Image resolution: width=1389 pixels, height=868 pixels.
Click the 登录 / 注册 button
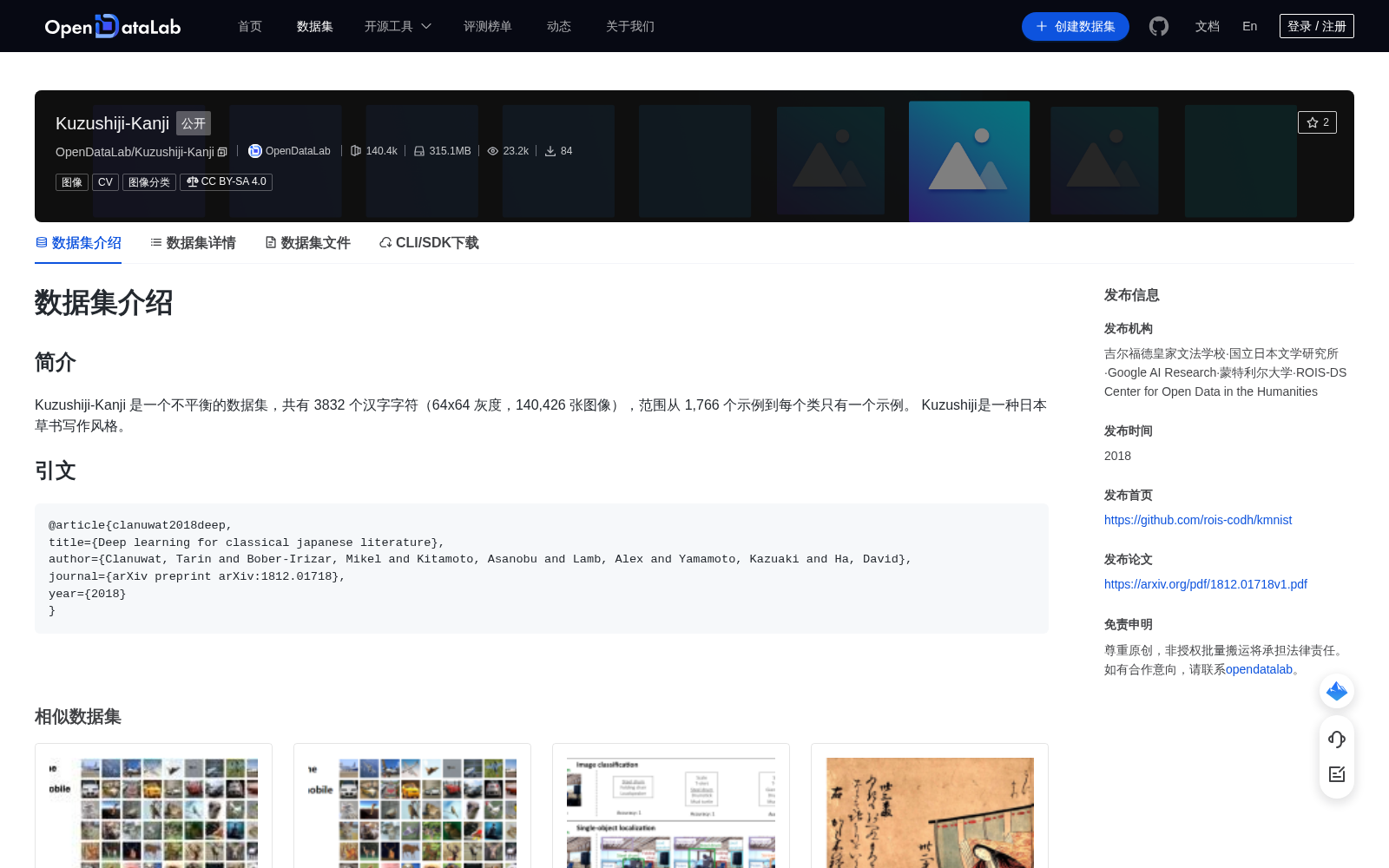pos(1317,26)
